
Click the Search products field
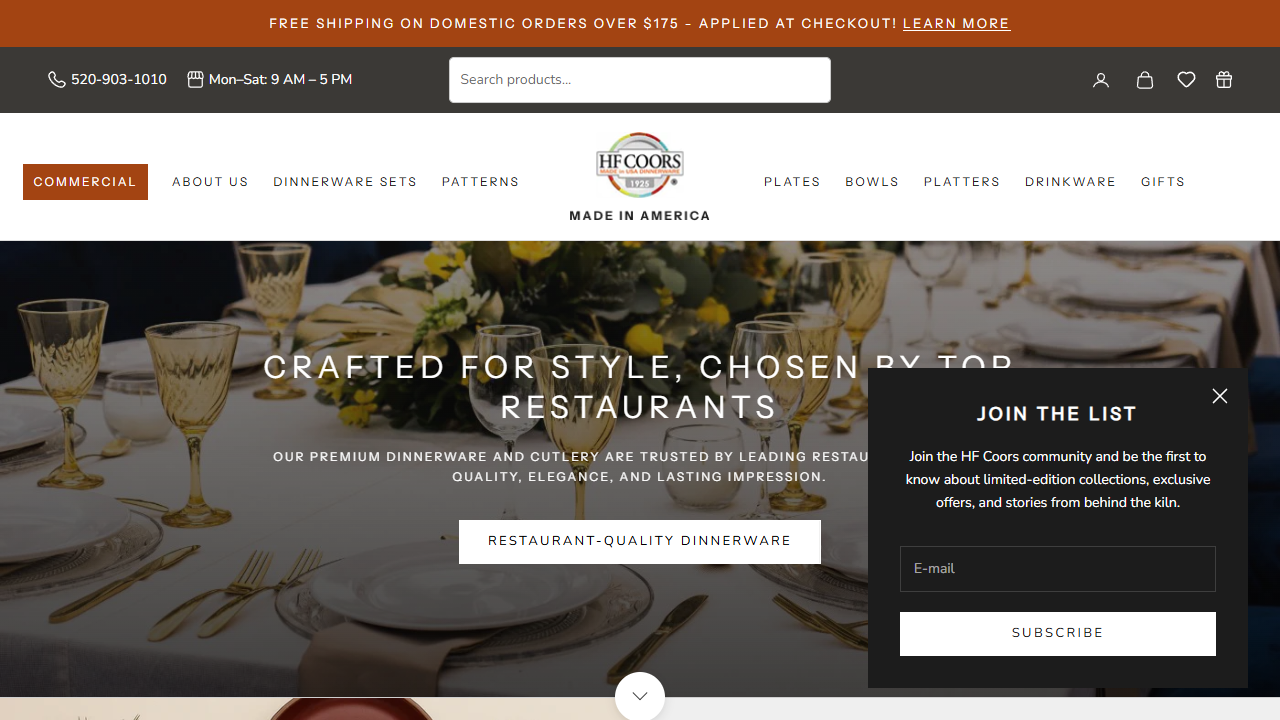coord(640,80)
